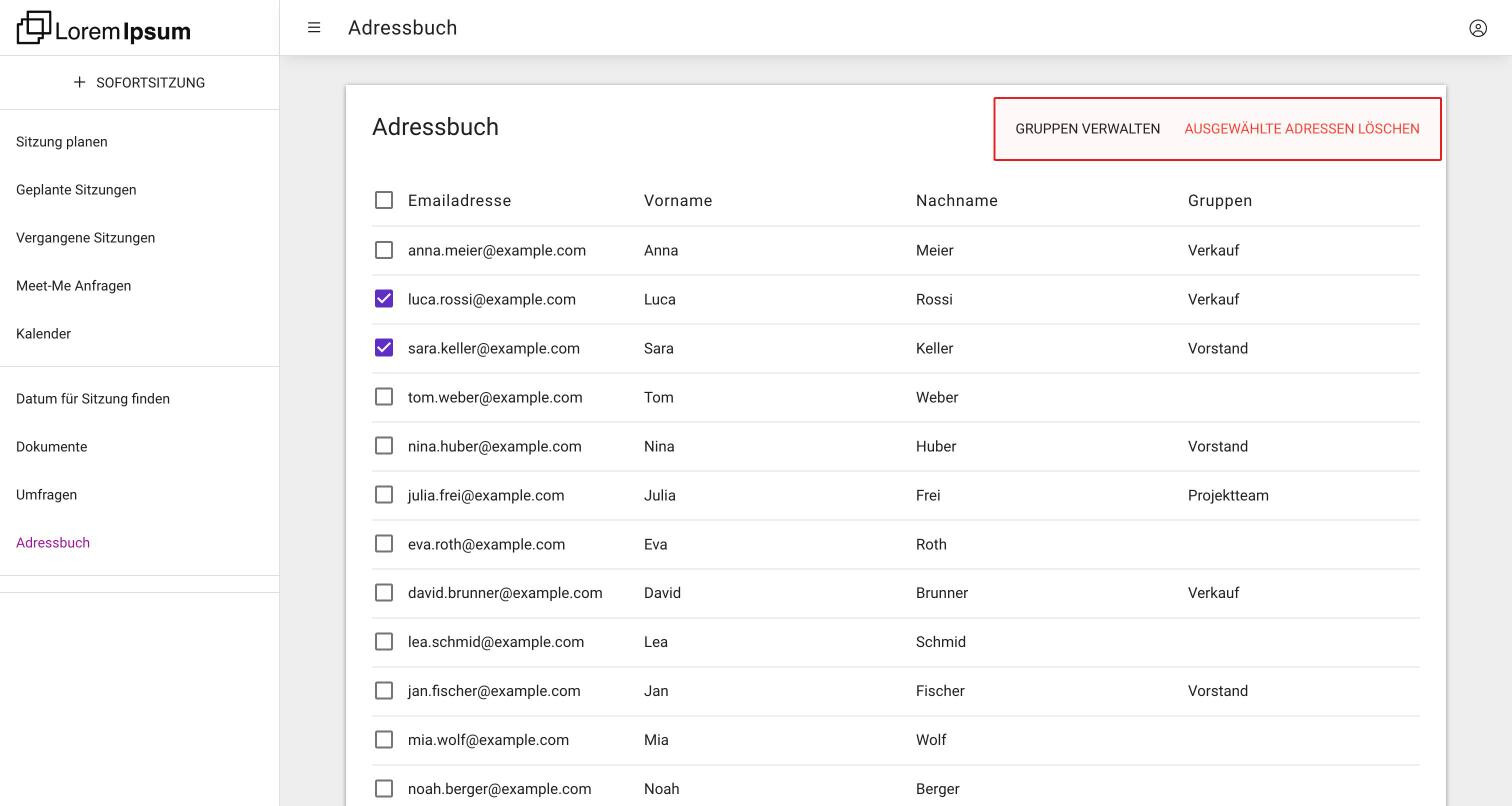
Task: Open Vergangene Sitzungen
Action: 85,238
